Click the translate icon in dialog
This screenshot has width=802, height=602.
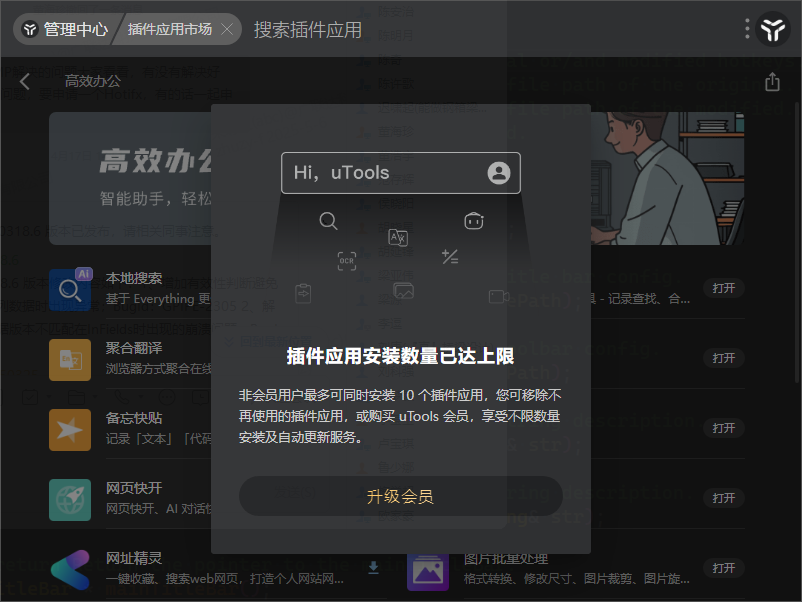point(398,237)
